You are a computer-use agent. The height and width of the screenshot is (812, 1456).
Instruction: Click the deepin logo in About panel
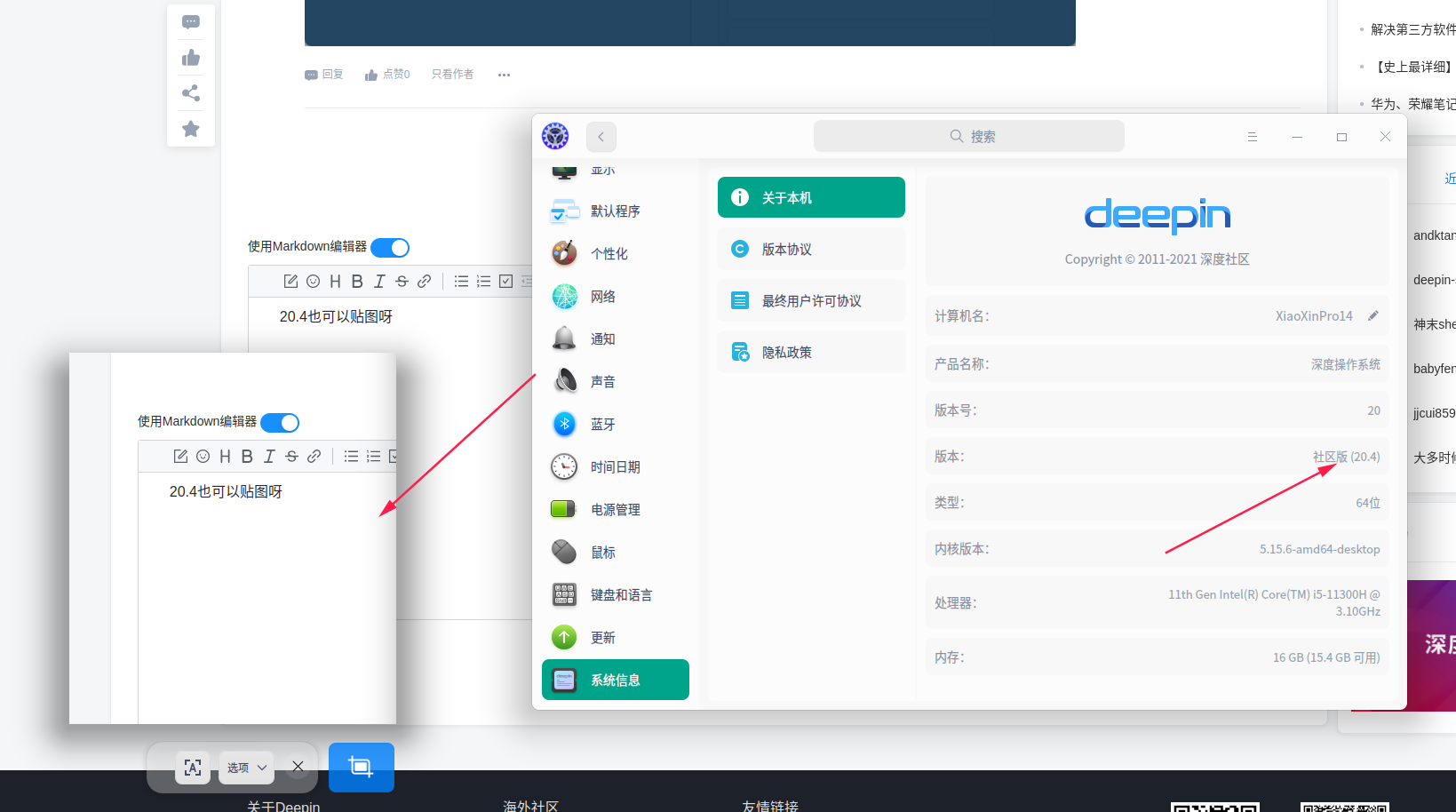coord(1157,215)
